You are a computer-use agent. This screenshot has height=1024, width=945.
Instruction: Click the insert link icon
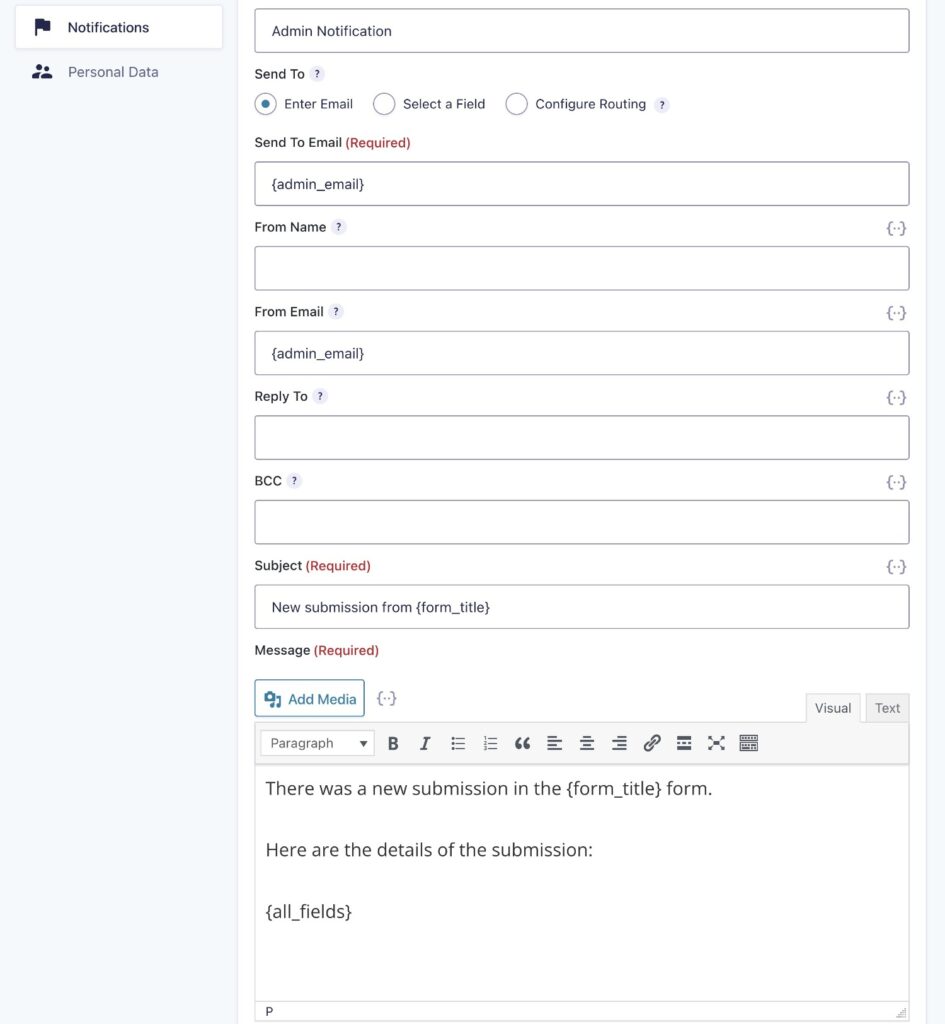[652, 743]
